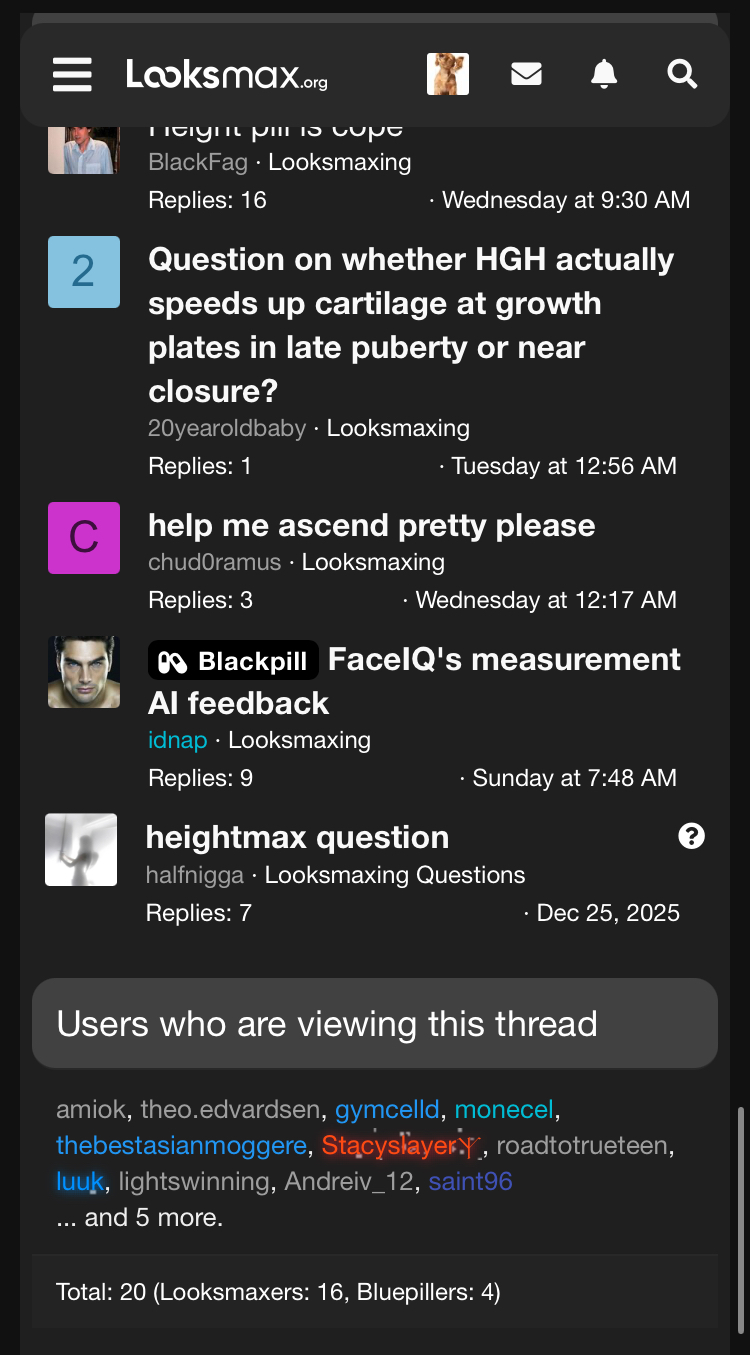Image resolution: width=750 pixels, height=1355 pixels.
Task: Expand the '... and 5 more' viewers
Action: 139,1217
